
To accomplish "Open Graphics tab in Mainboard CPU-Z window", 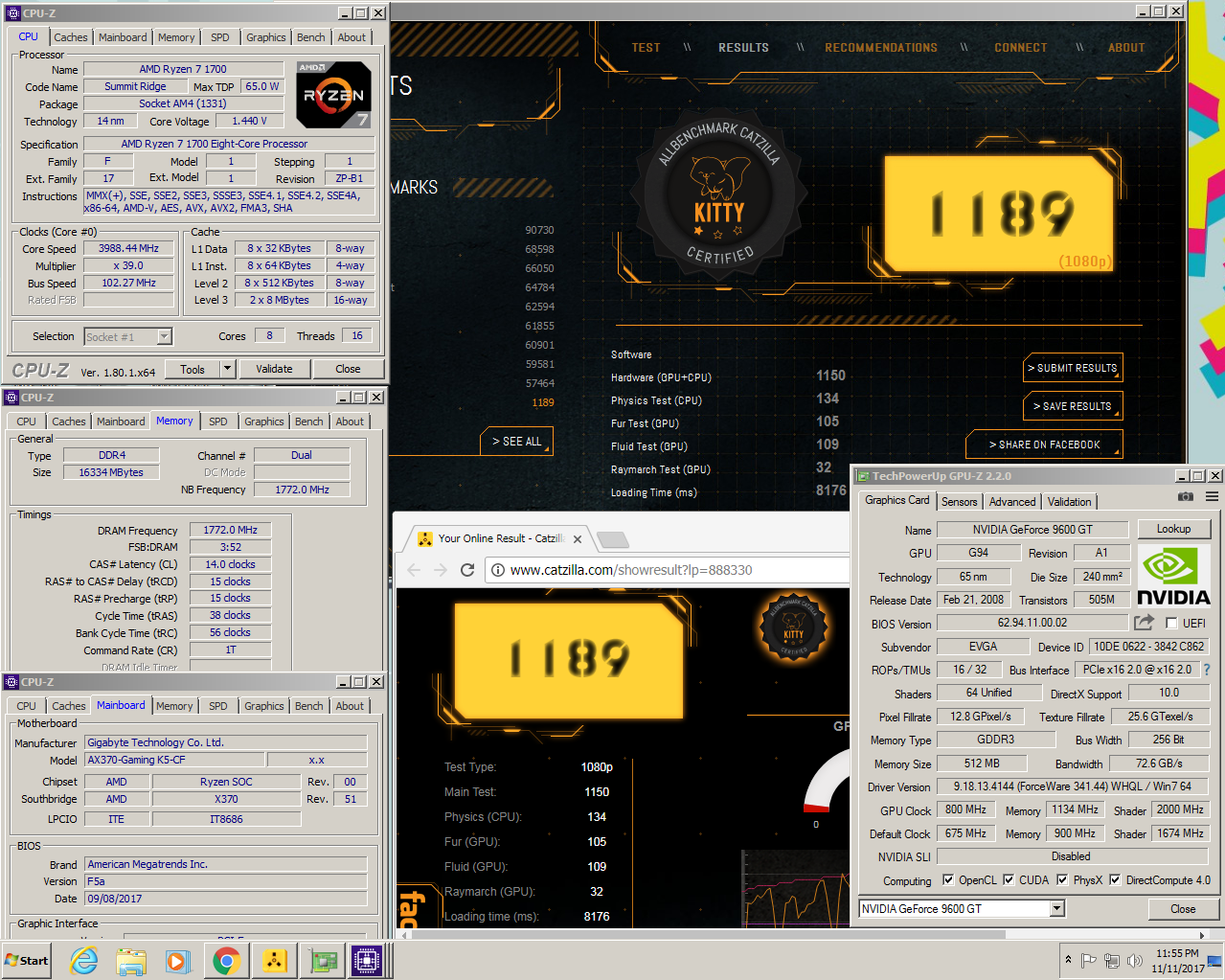I will click(263, 706).
